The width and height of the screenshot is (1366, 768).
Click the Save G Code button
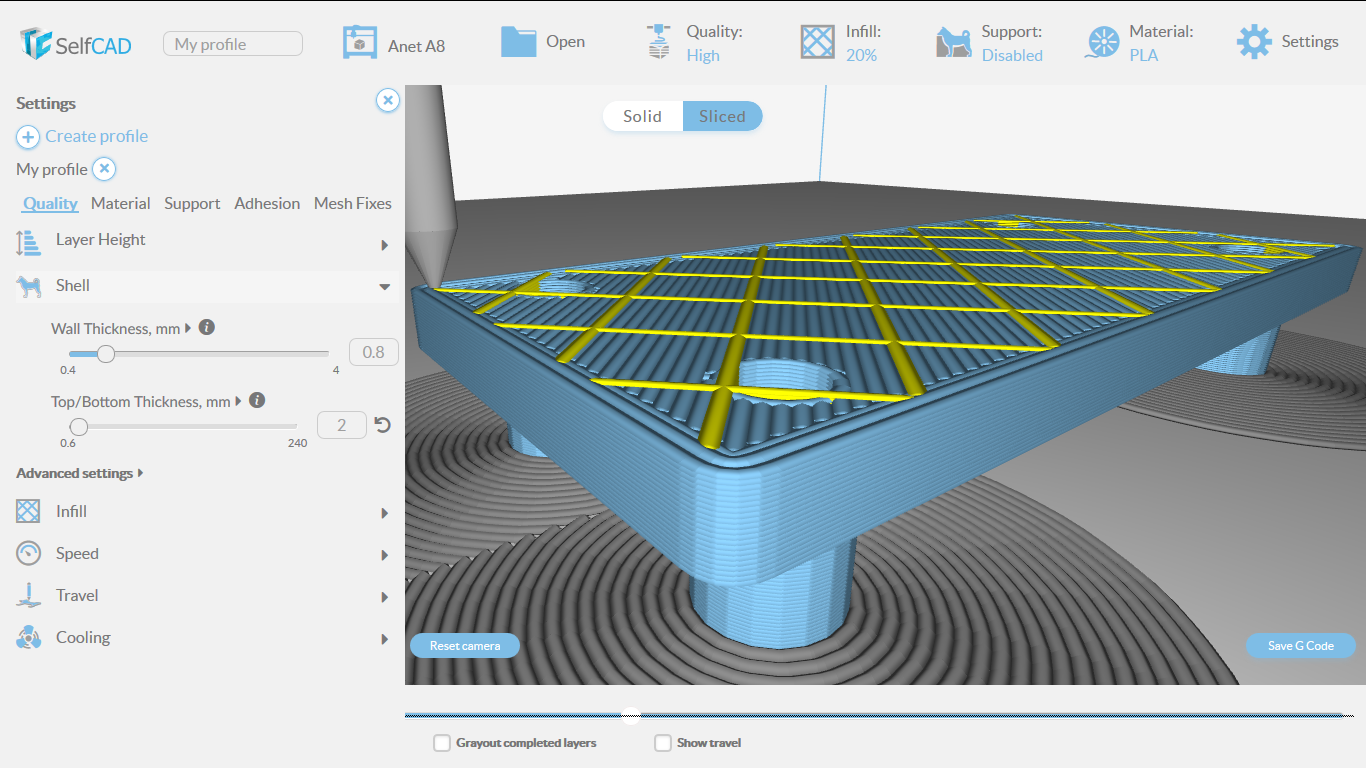1300,645
